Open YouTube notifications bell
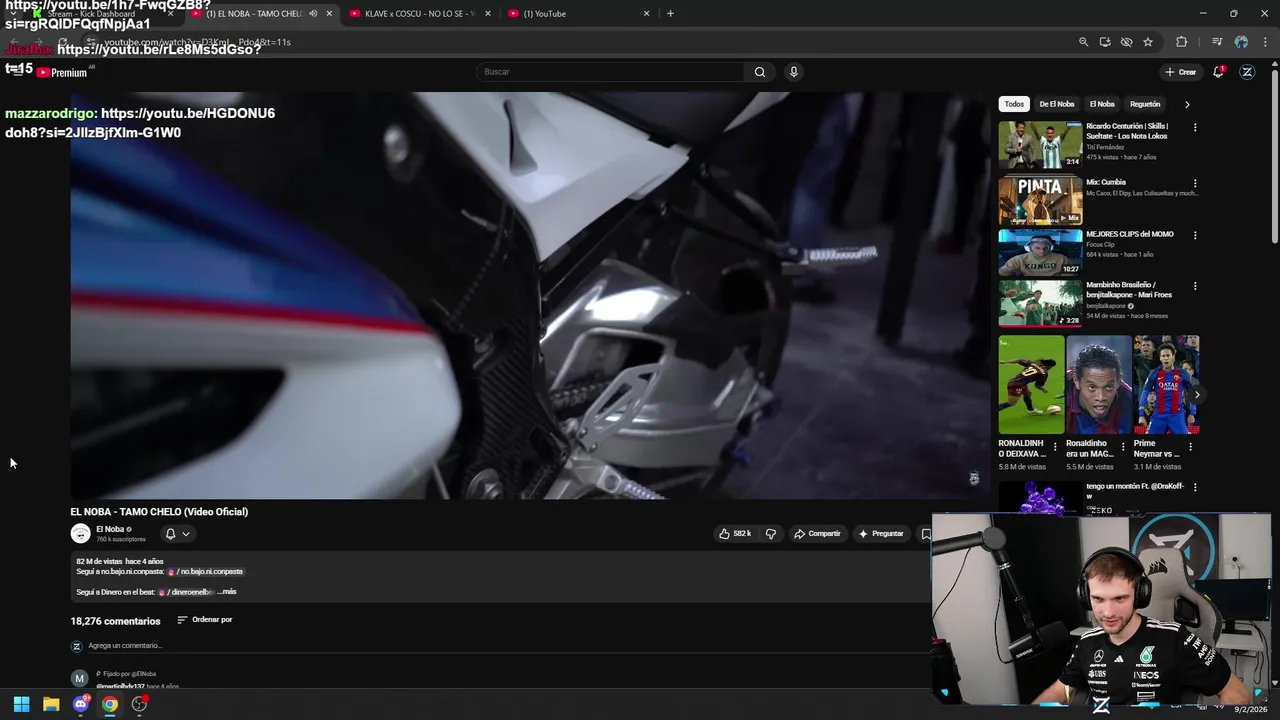Viewport: 1280px width, 720px height. 1218,72
